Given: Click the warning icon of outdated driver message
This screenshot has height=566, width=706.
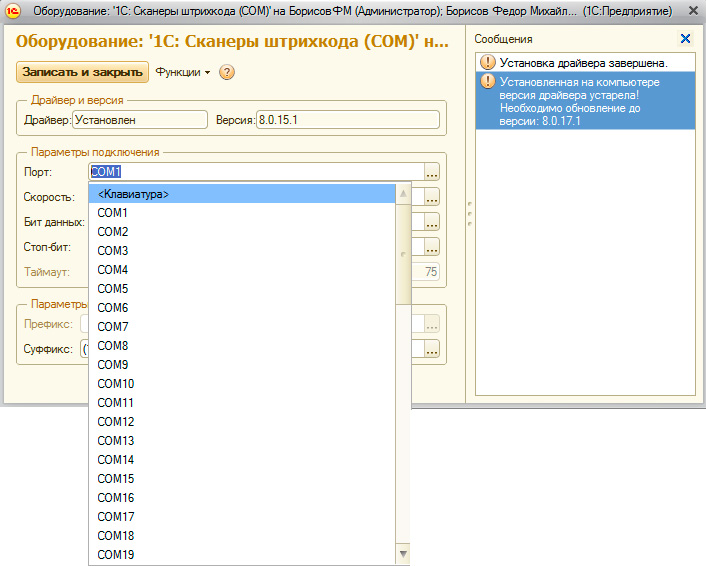Looking at the screenshot, I should click(x=488, y=82).
